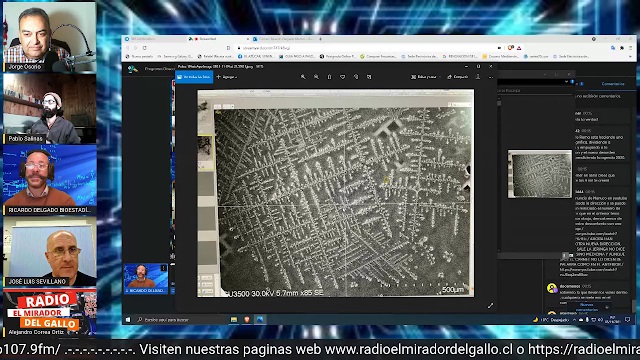Open the three-dot more options menu in Photos

491,77
